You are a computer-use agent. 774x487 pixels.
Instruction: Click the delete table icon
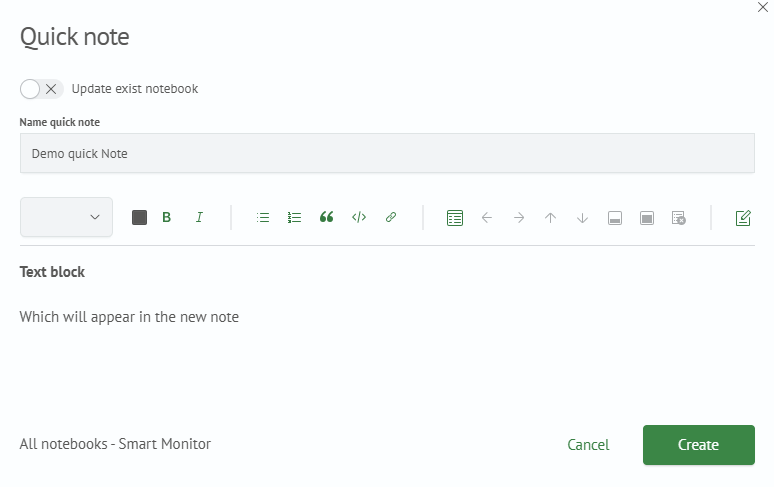click(679, 218)
